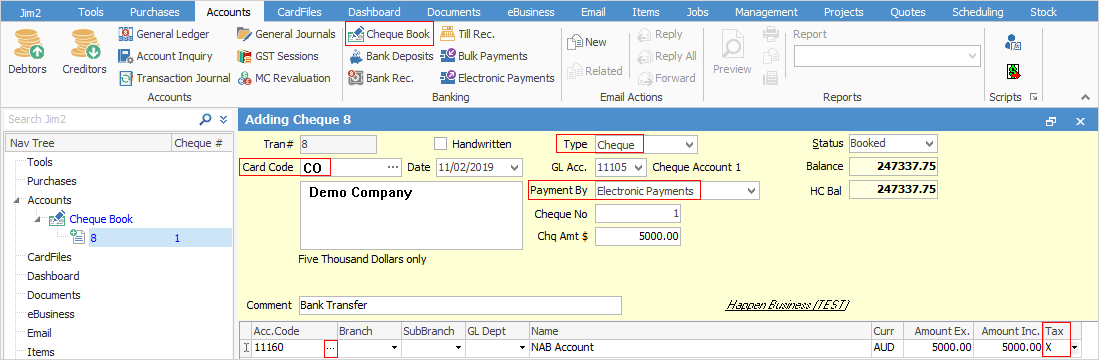Open the Branch cell dropdown
Screen dimensions: 1099x360
[394, 347]
